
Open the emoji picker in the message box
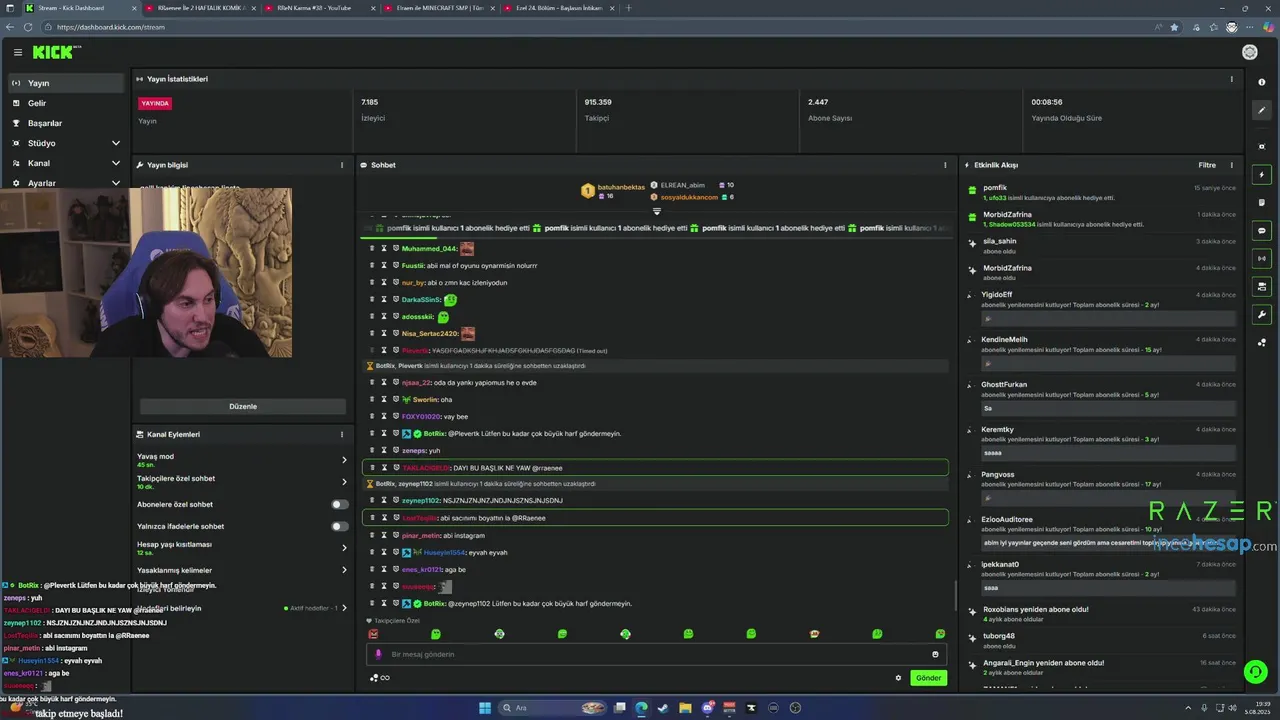coord(935,654)
